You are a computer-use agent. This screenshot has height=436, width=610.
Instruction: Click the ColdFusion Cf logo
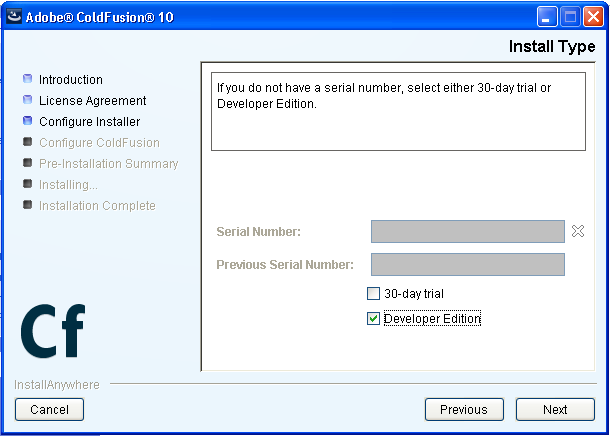coord(53,331)
